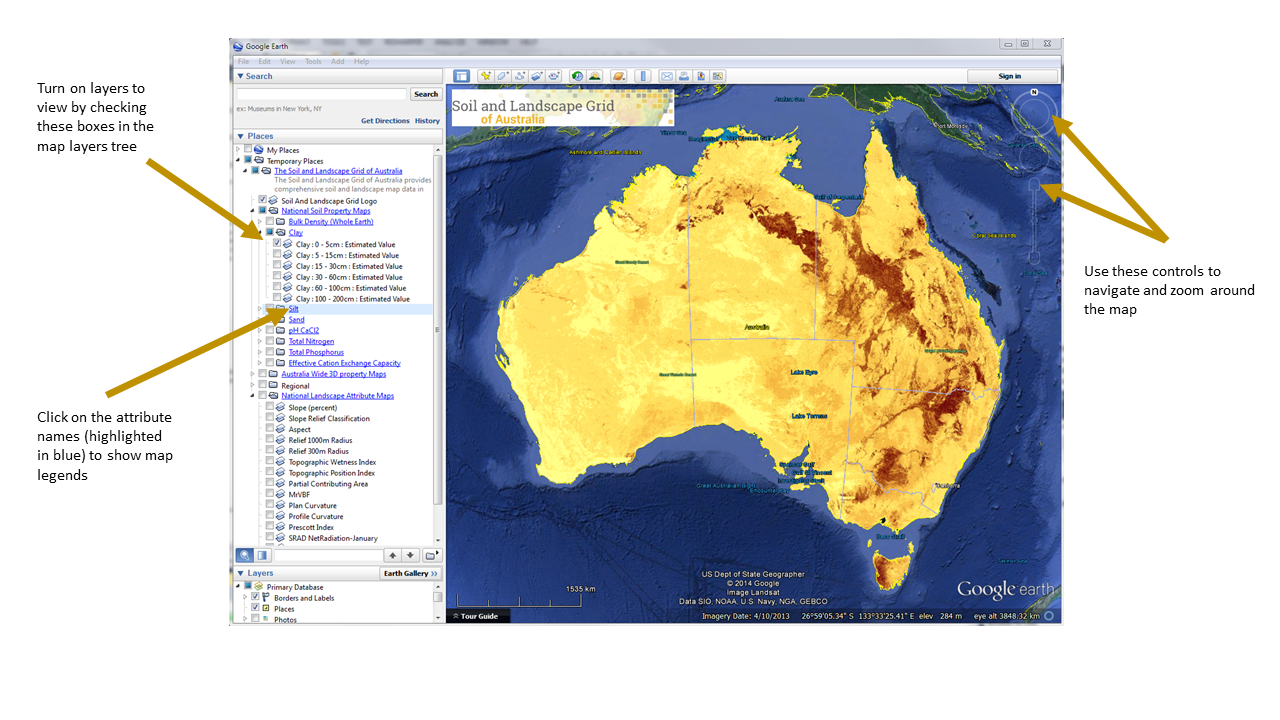The height and width of the screenshot is (720, 1280).
Task: Click the Email envelope toolbar icon
Action: click(667, 76)
